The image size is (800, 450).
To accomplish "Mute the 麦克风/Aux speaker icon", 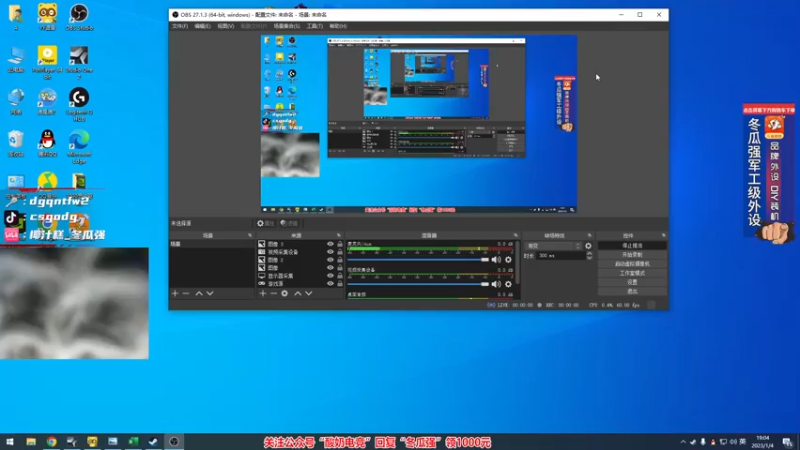I will pos(496,260).
